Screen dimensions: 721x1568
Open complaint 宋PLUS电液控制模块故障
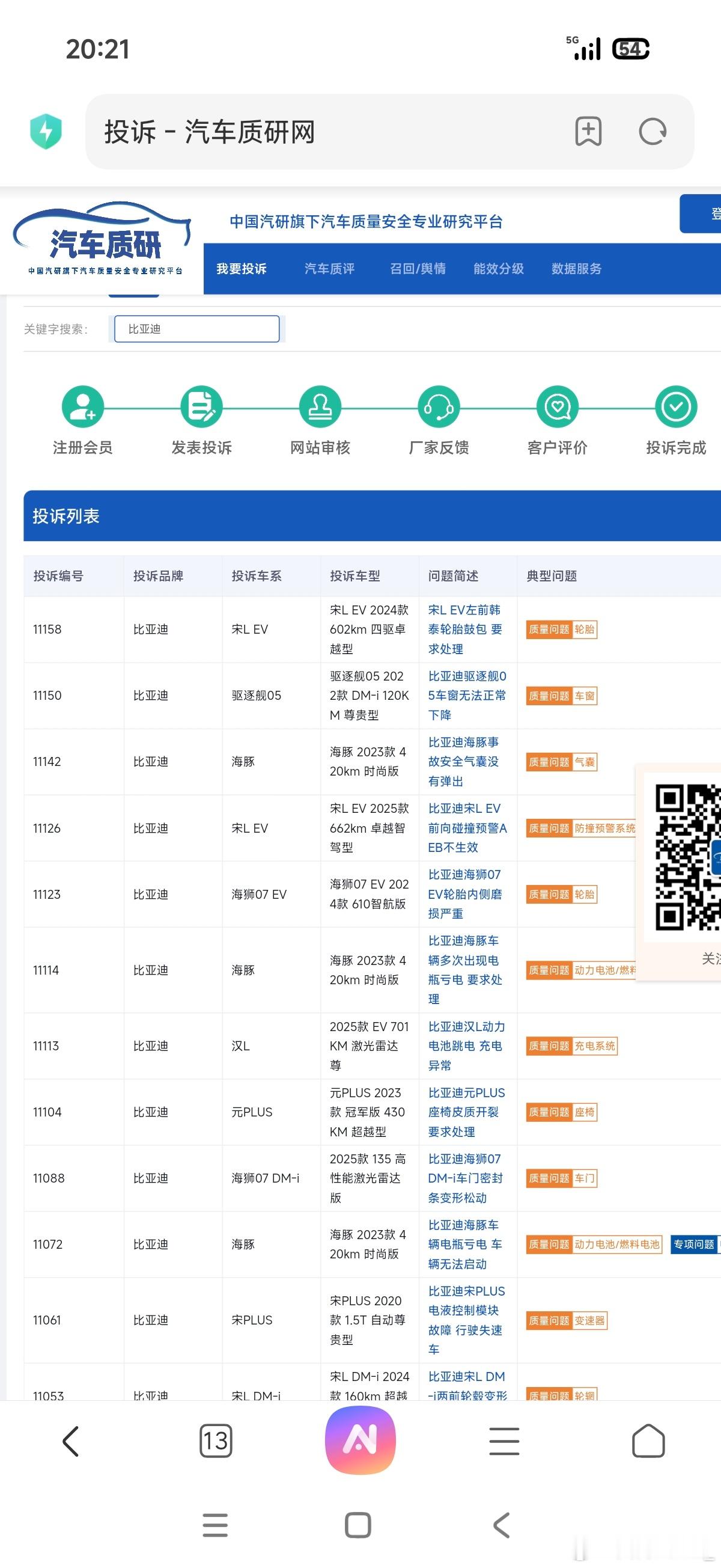coord(467,1320)
